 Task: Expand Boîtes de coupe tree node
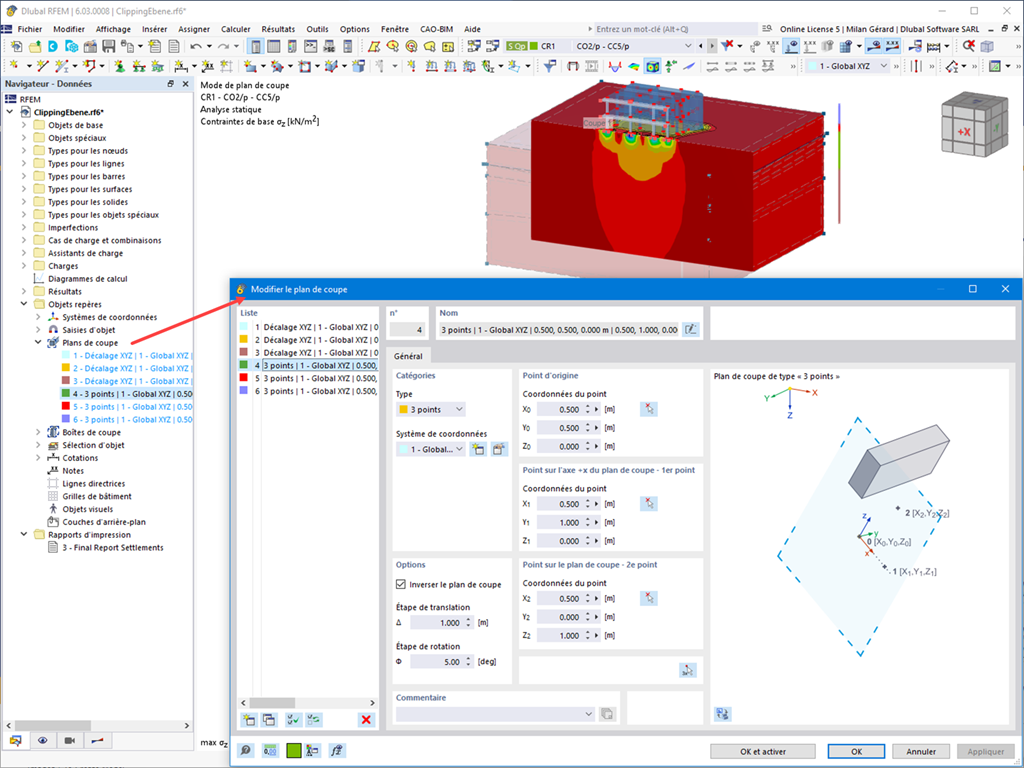point(39,432)
